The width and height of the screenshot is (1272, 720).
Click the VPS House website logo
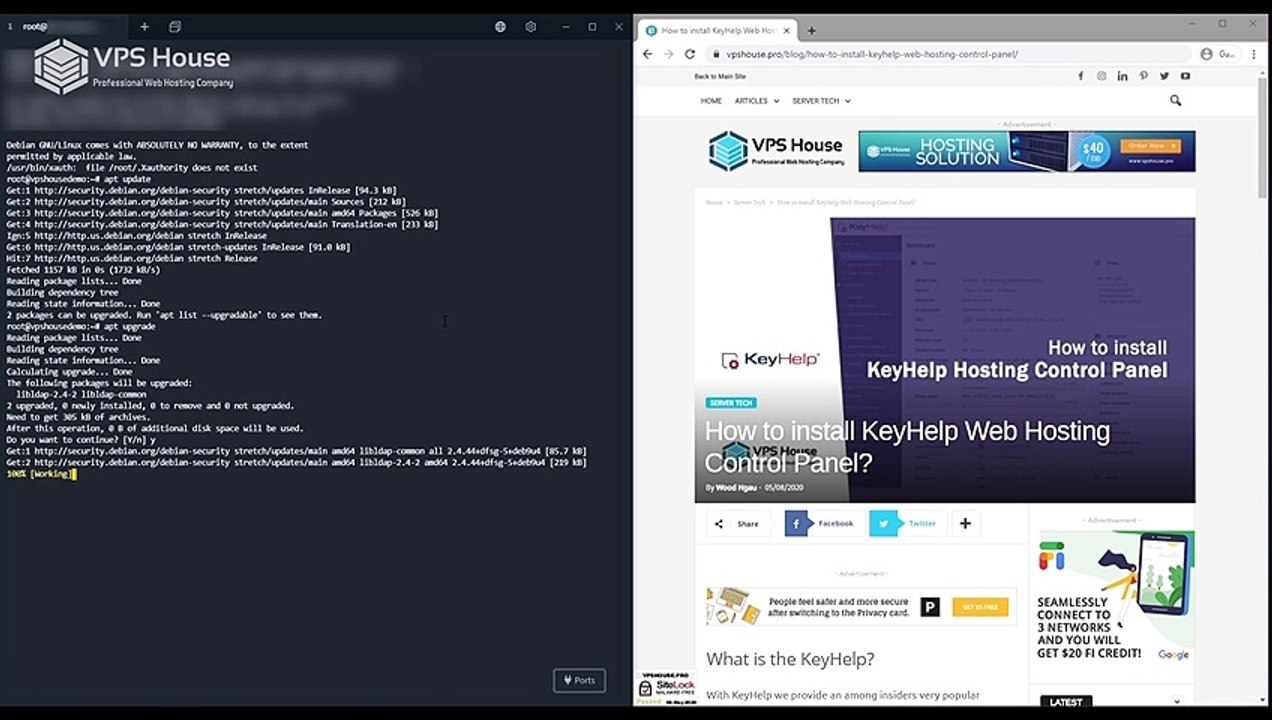776,151
